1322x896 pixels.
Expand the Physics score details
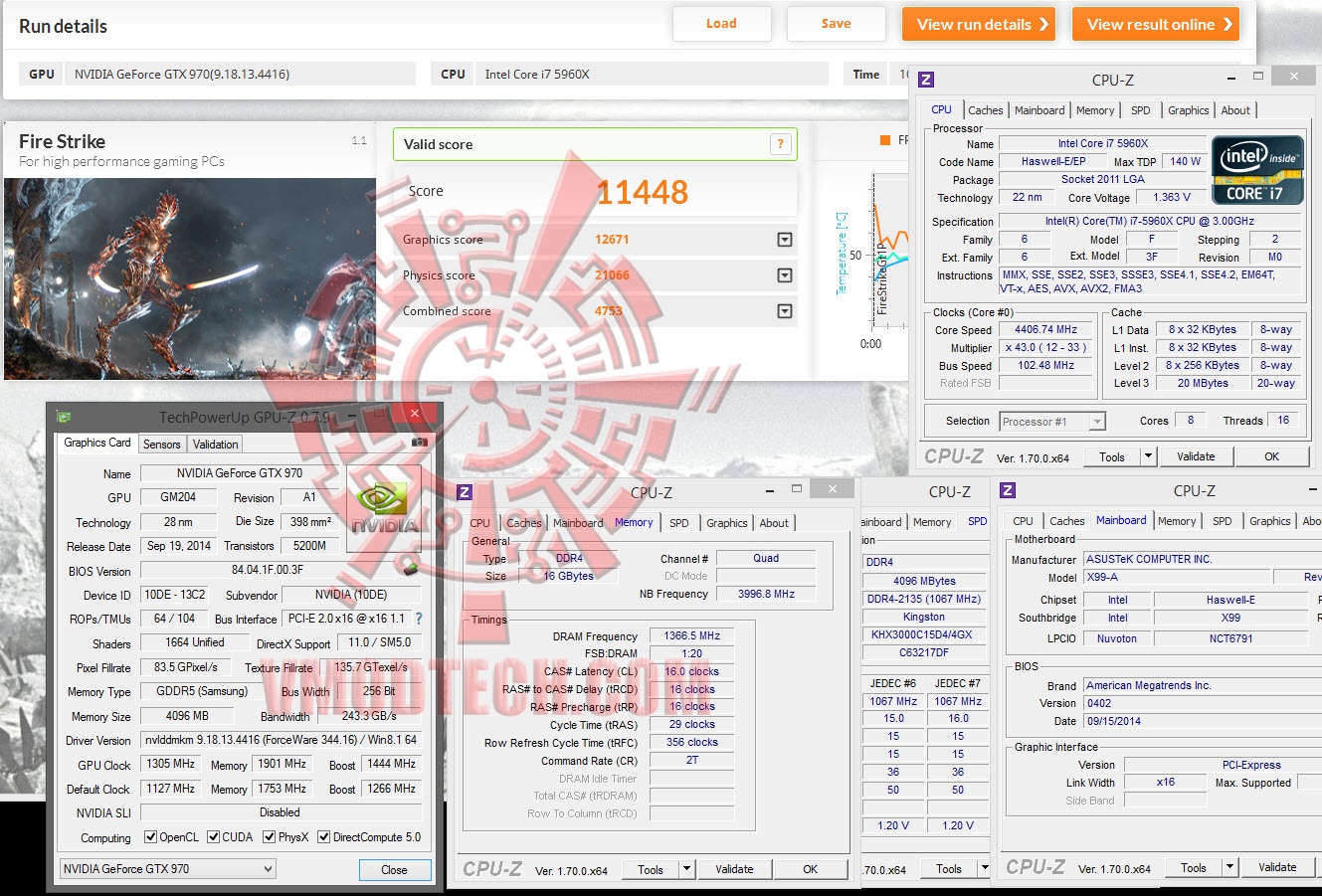click(785, 275)
